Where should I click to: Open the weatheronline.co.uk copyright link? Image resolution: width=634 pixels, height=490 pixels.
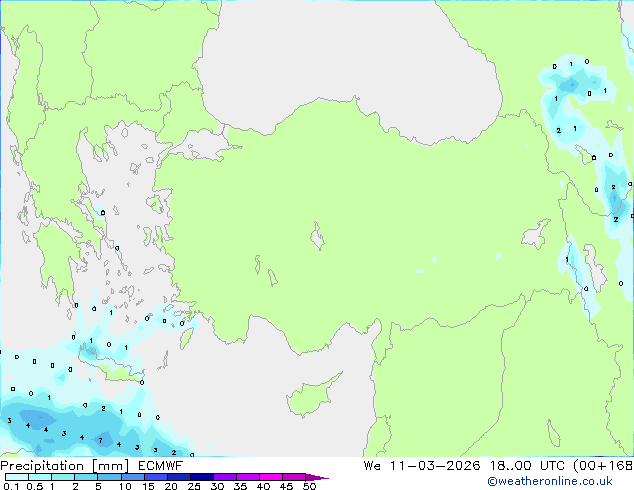(550, 481)
